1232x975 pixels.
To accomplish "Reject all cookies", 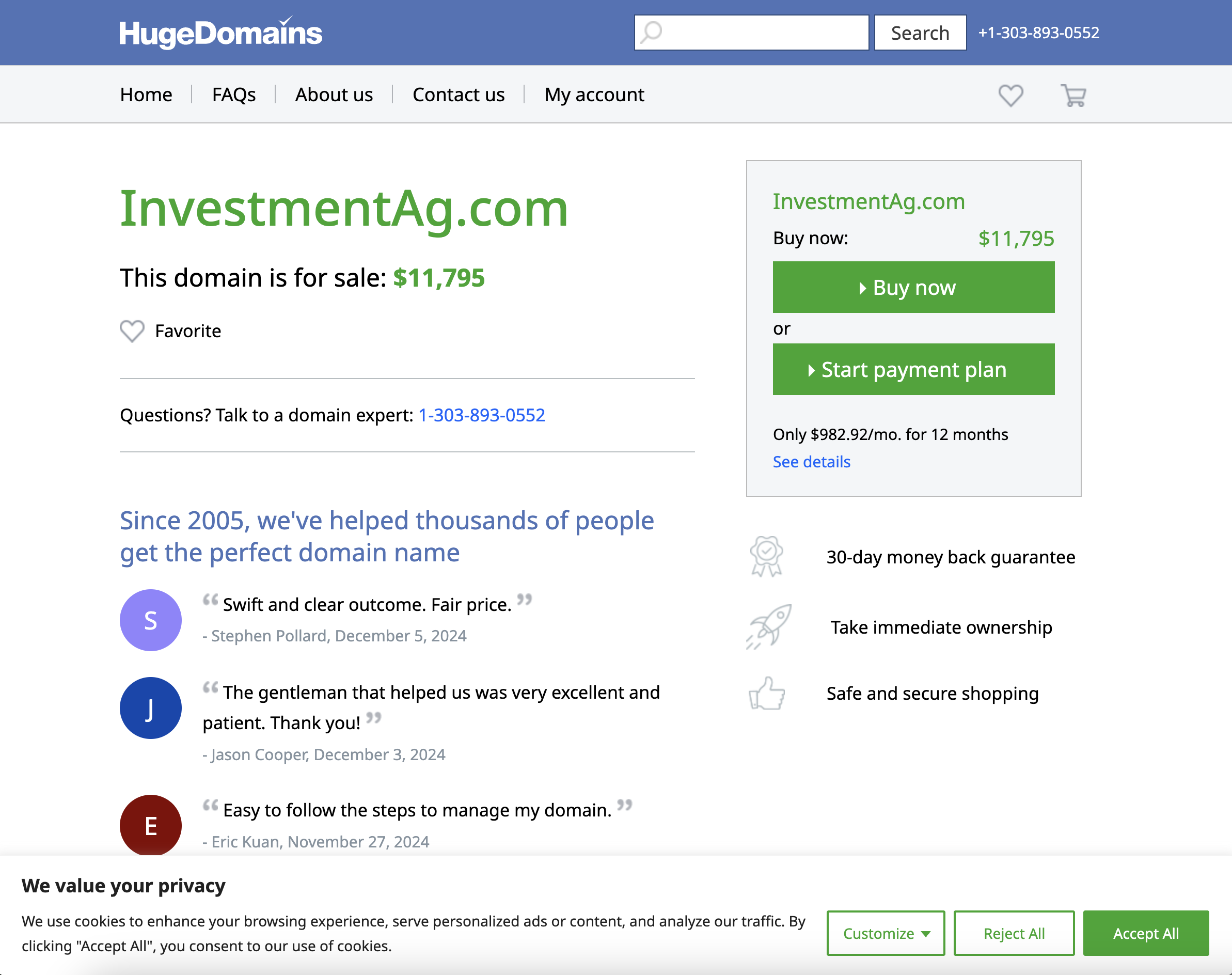I will click(x=1014, y=933).
